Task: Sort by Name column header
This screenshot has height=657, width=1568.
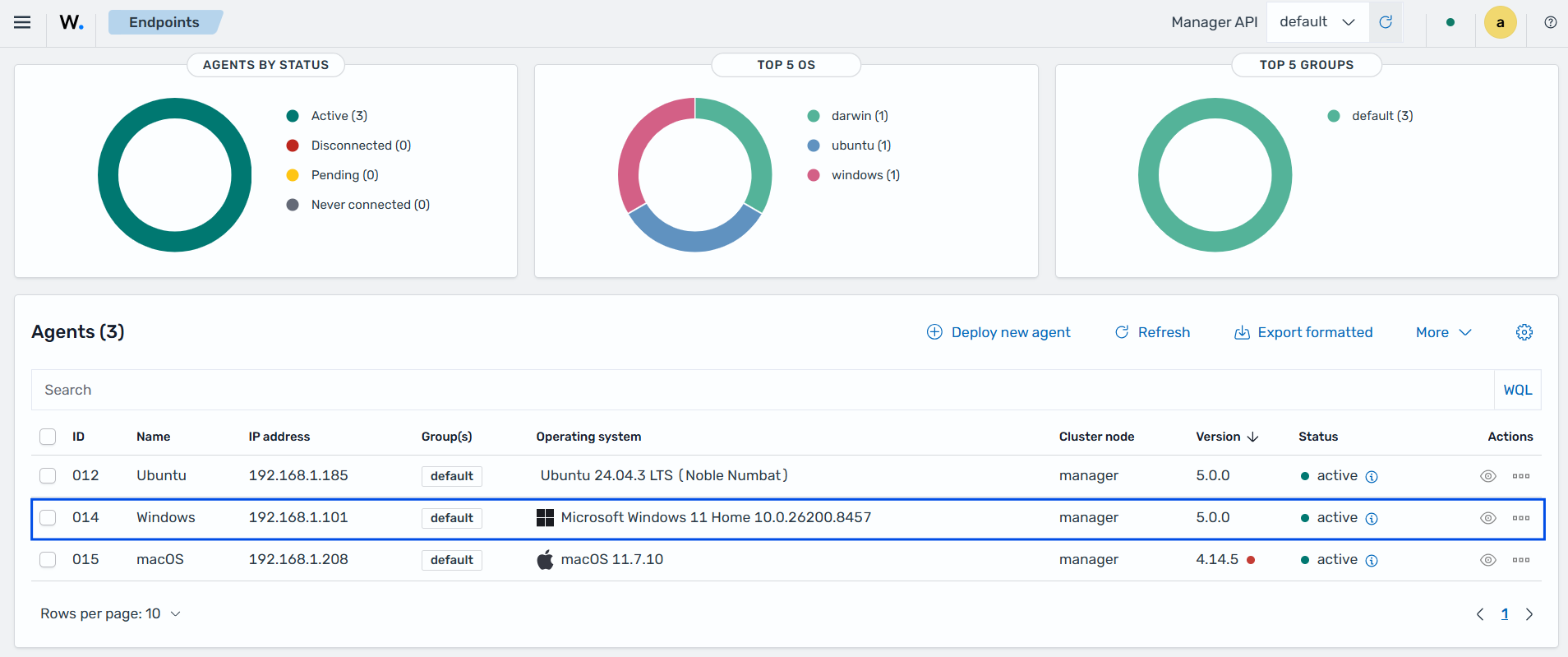Action: [x=154, y=437]
